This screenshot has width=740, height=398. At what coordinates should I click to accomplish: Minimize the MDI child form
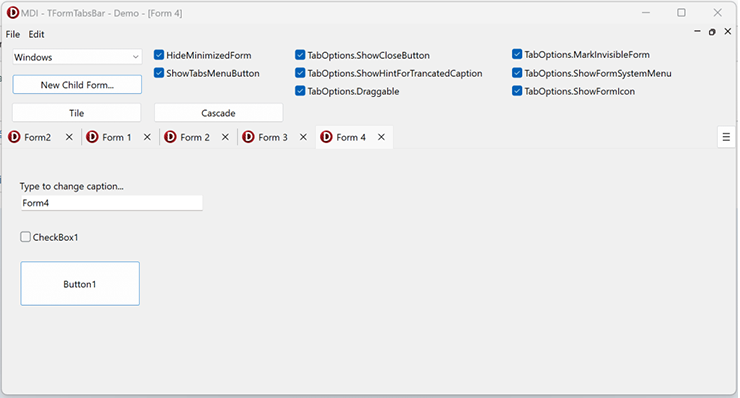point(697,32)
